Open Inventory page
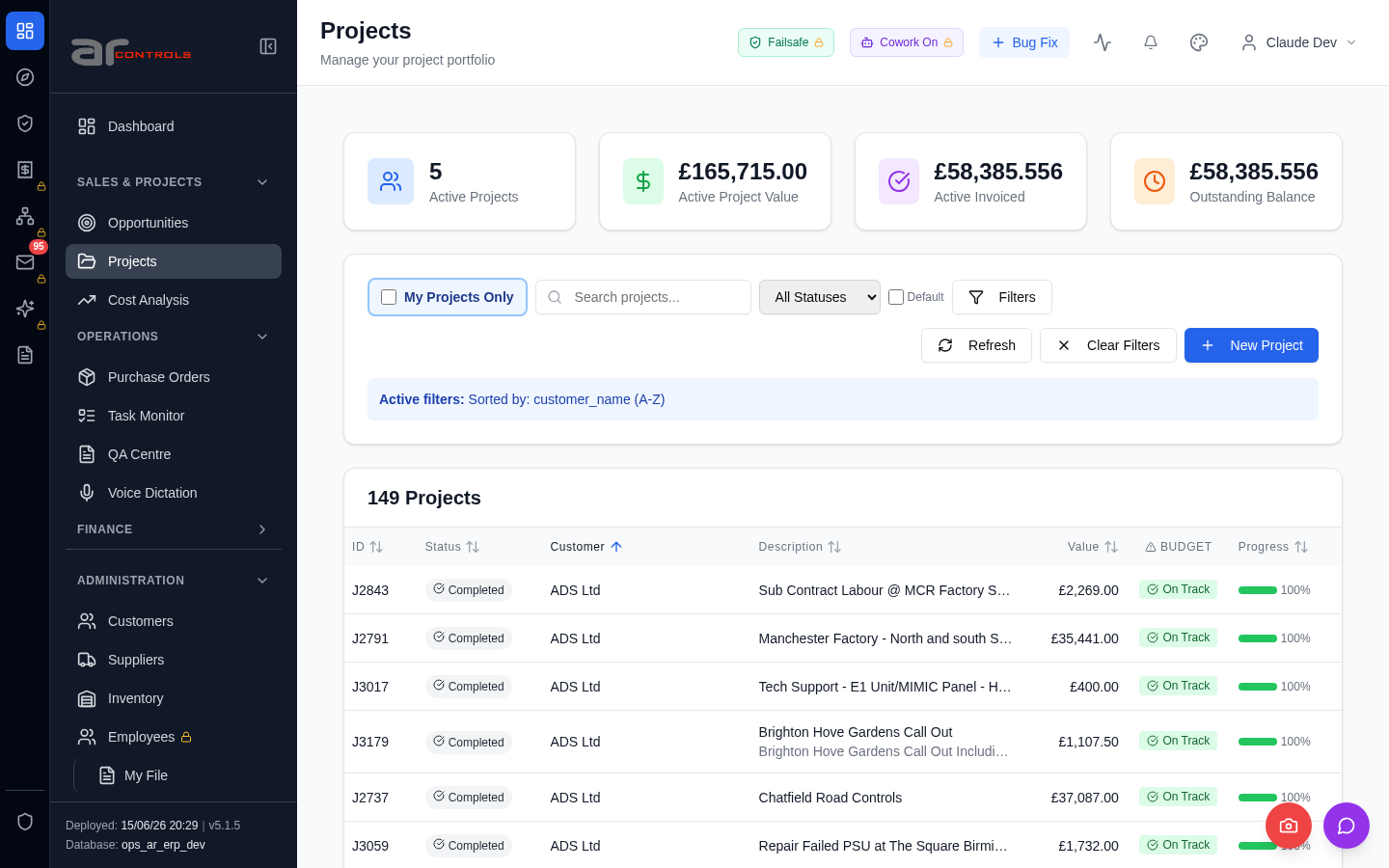Viewport: 1389px width, 868px height. click(x=174, y=698)
